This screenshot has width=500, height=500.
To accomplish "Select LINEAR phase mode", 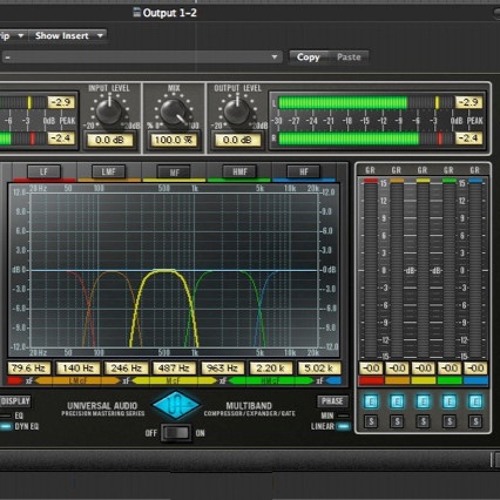I will tap(330, 426).
